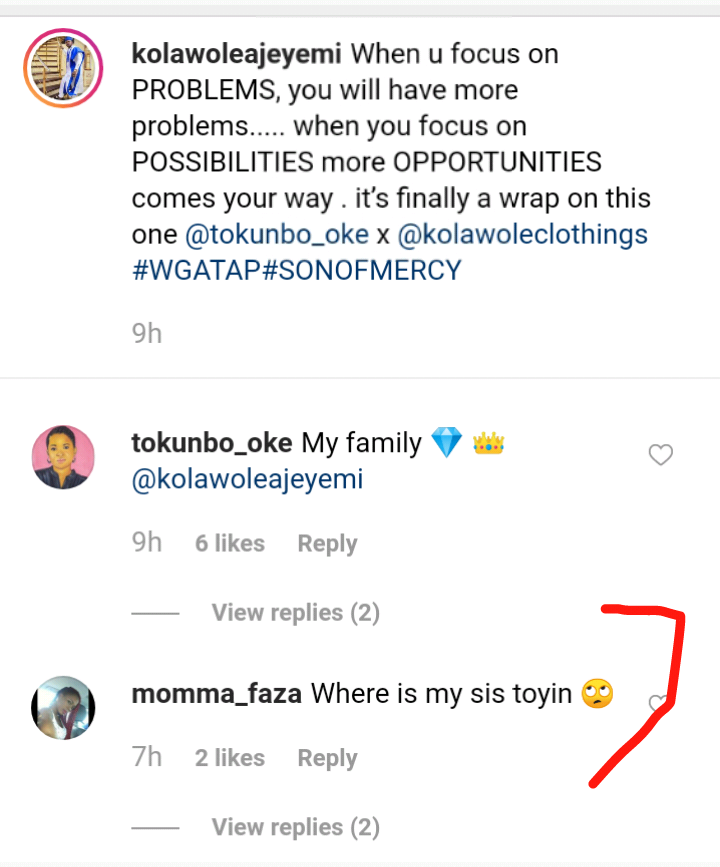Expand replies under tokunbo_oke's comment
This screenshot has height=867, width=720.
(x=295, y=612)
